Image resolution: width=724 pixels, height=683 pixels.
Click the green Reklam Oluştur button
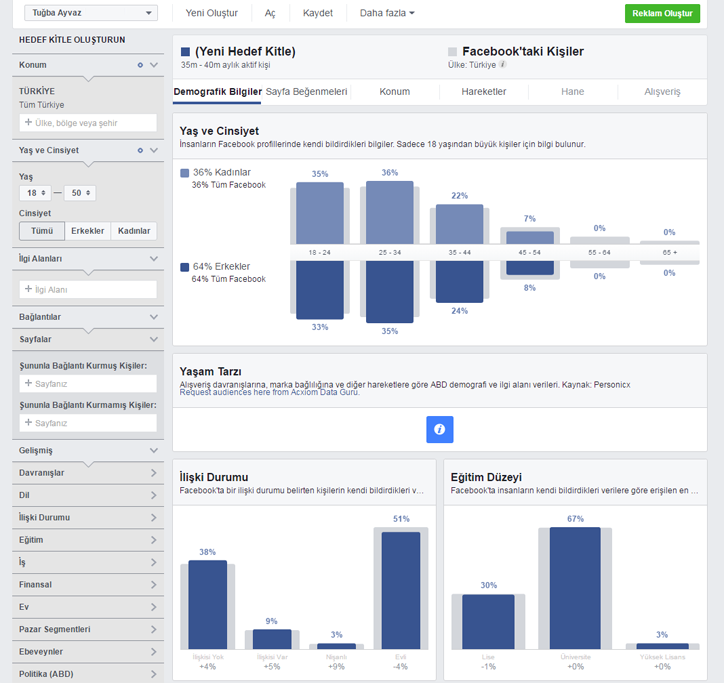662,13
